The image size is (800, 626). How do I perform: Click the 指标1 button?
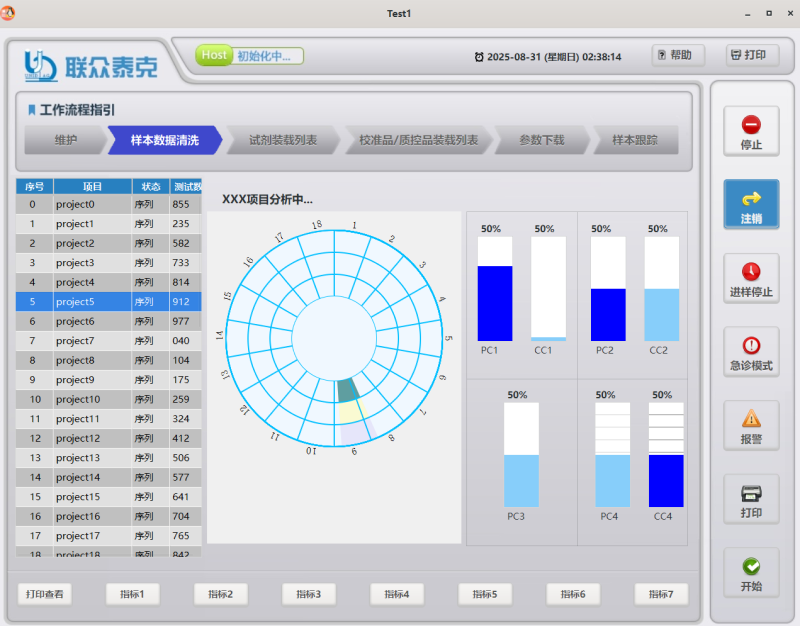[133, 594]
